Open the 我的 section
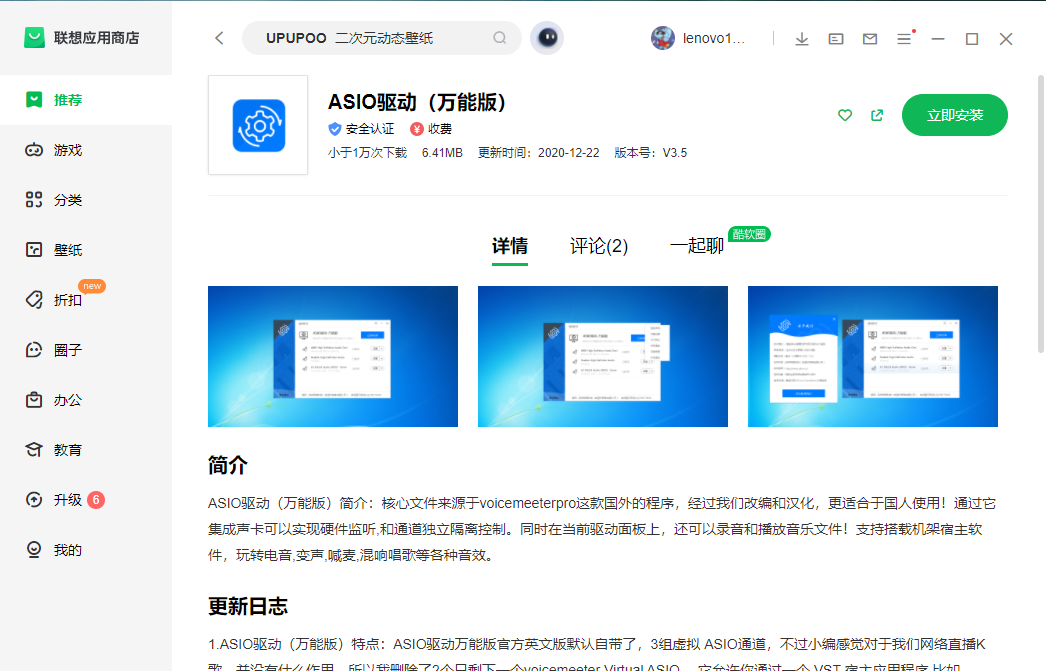This screenshot has width=1046, height=671. pos(86,550)
